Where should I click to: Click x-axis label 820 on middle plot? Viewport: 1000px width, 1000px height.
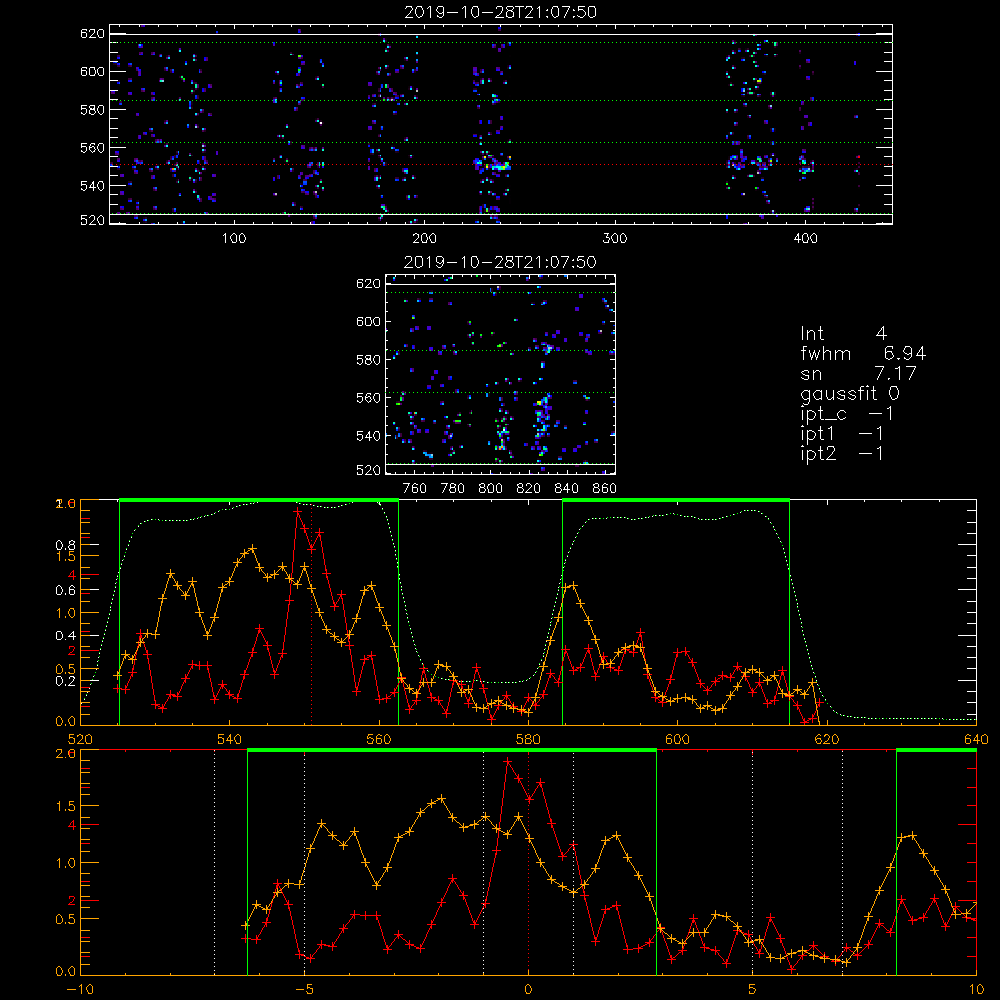pos(529,489)
